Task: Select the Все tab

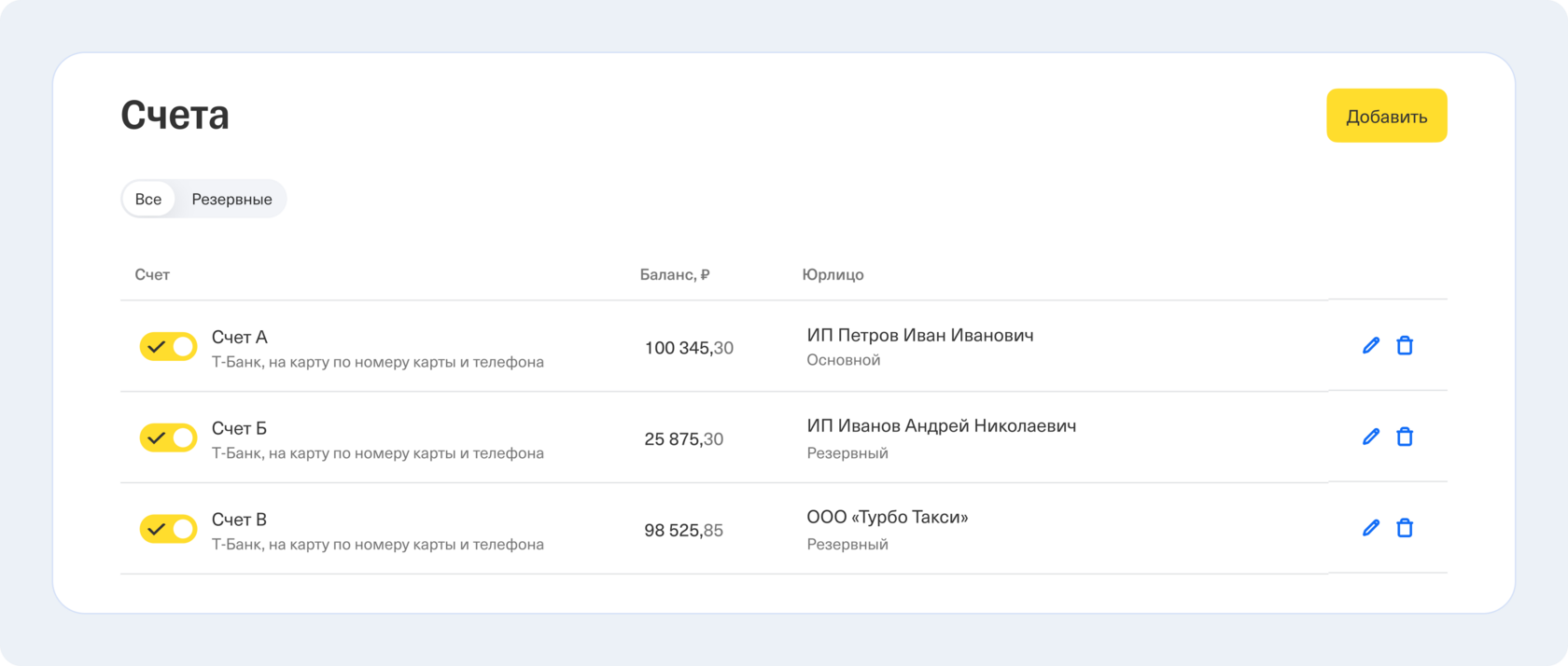Action: (148, 199)
